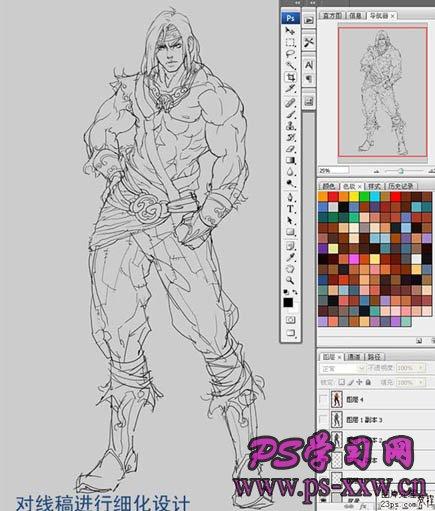Show the hidden layer 图层 4
The width and height of the screenshot is (435, 511).
point(323,399)
